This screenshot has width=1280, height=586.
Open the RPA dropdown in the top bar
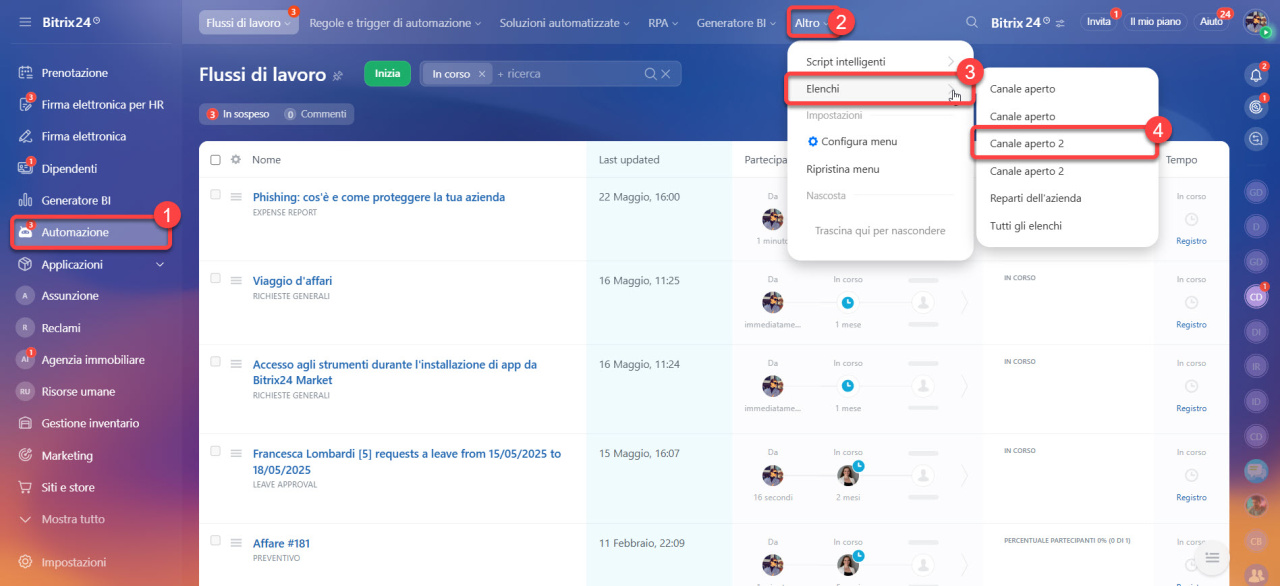(x=663, y=22)
